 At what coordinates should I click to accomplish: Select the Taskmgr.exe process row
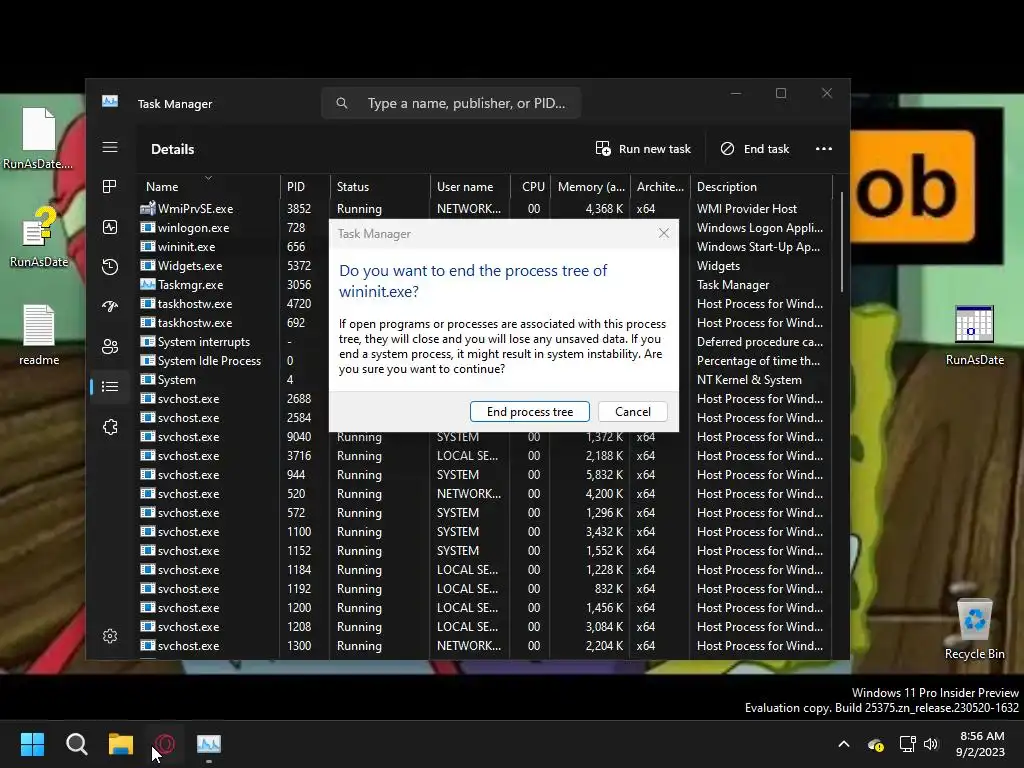tap(232, 284)
